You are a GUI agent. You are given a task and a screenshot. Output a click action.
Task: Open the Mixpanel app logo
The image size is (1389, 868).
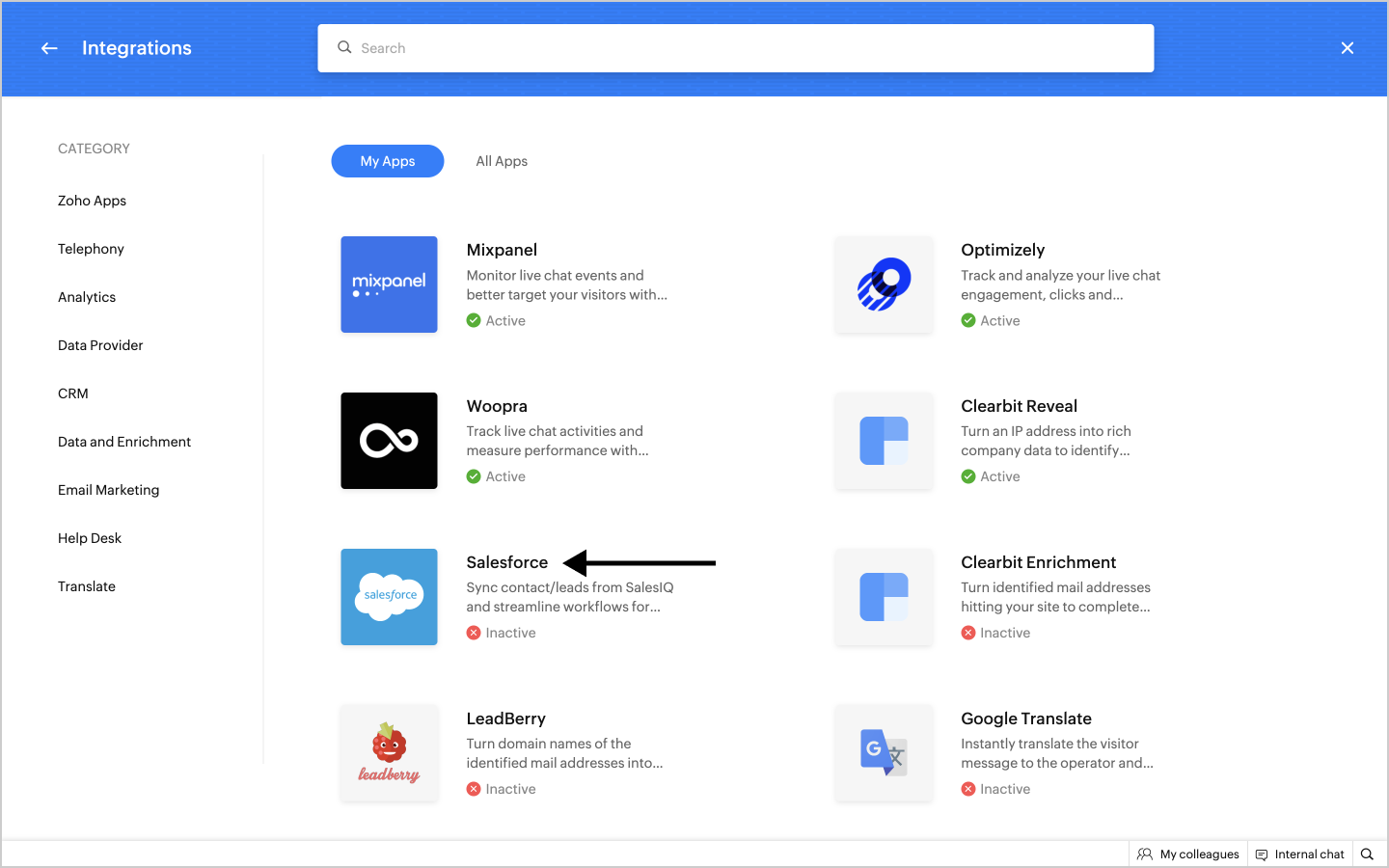389,285
